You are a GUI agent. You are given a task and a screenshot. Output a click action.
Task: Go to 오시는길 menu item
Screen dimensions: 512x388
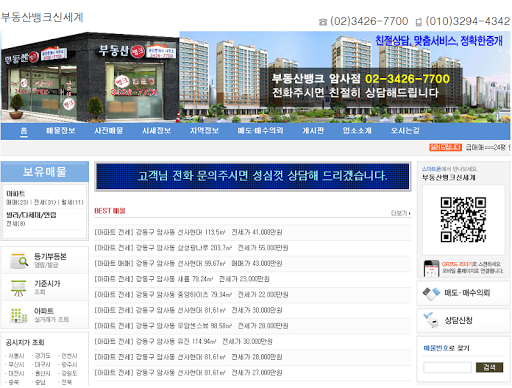click(405, 131)
